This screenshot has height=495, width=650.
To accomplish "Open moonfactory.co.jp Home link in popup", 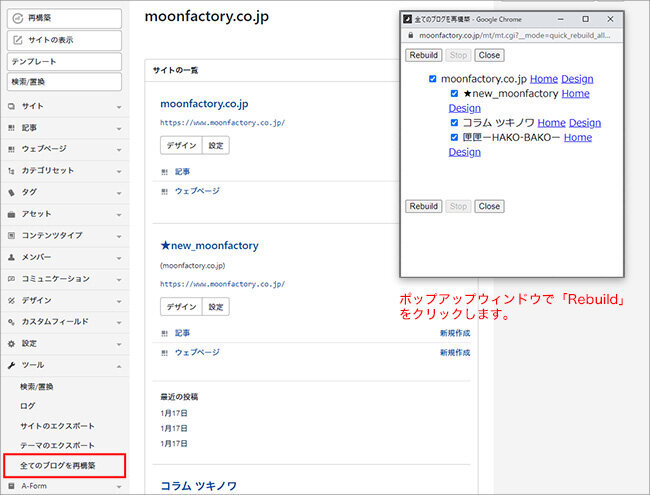I will 544,79.
